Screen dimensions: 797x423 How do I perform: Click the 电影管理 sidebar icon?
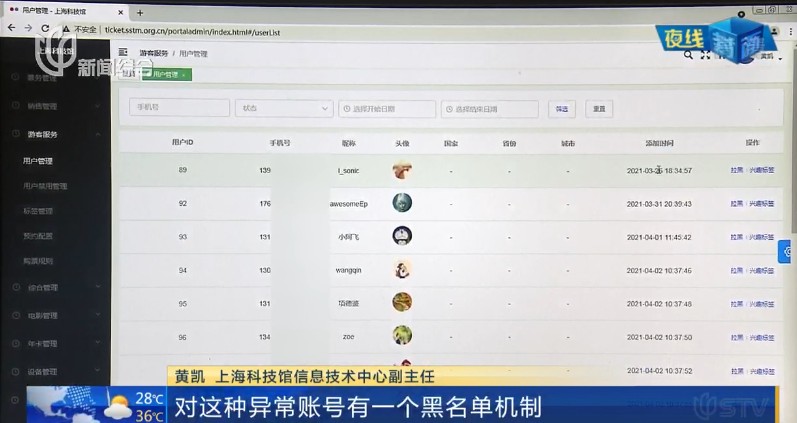(x=16, y=315)
